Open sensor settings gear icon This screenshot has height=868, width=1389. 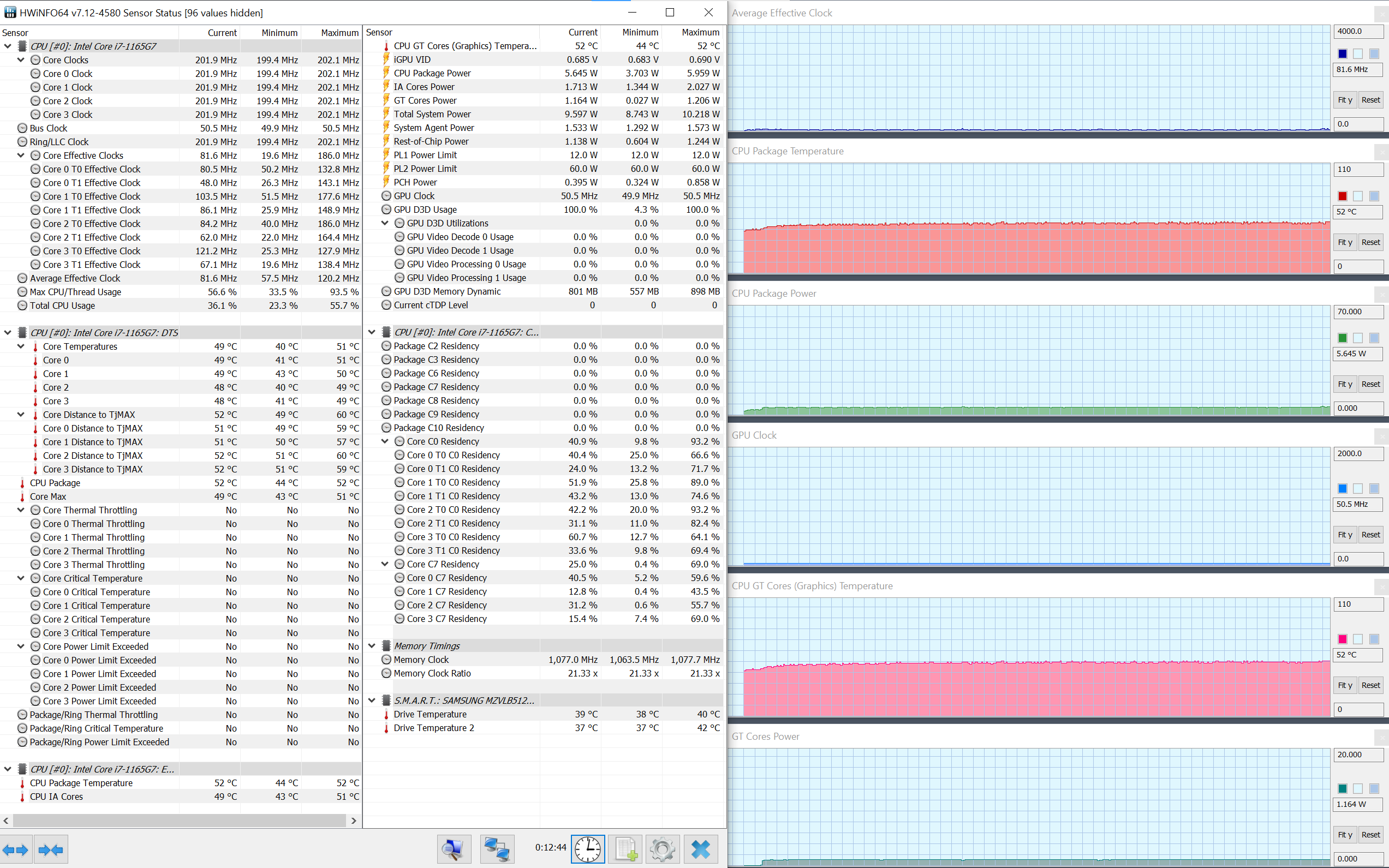662,849
